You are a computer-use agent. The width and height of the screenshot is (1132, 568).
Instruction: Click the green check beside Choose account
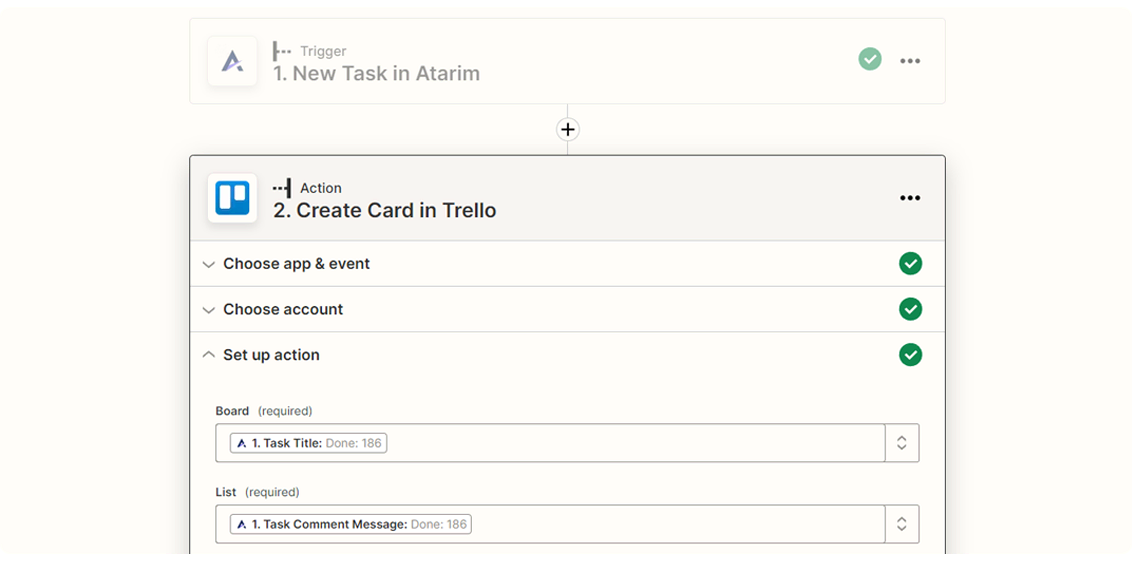pos(910,309)
